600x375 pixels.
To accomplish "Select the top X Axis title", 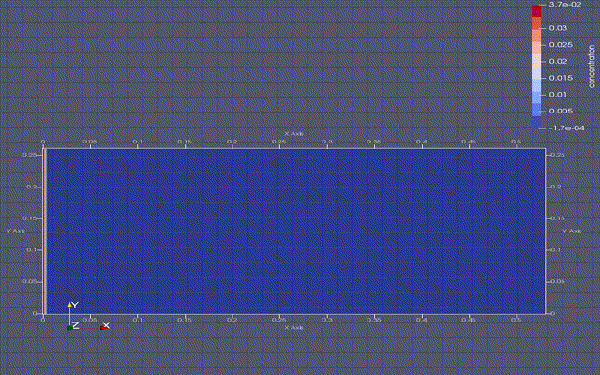I will 294,134.
